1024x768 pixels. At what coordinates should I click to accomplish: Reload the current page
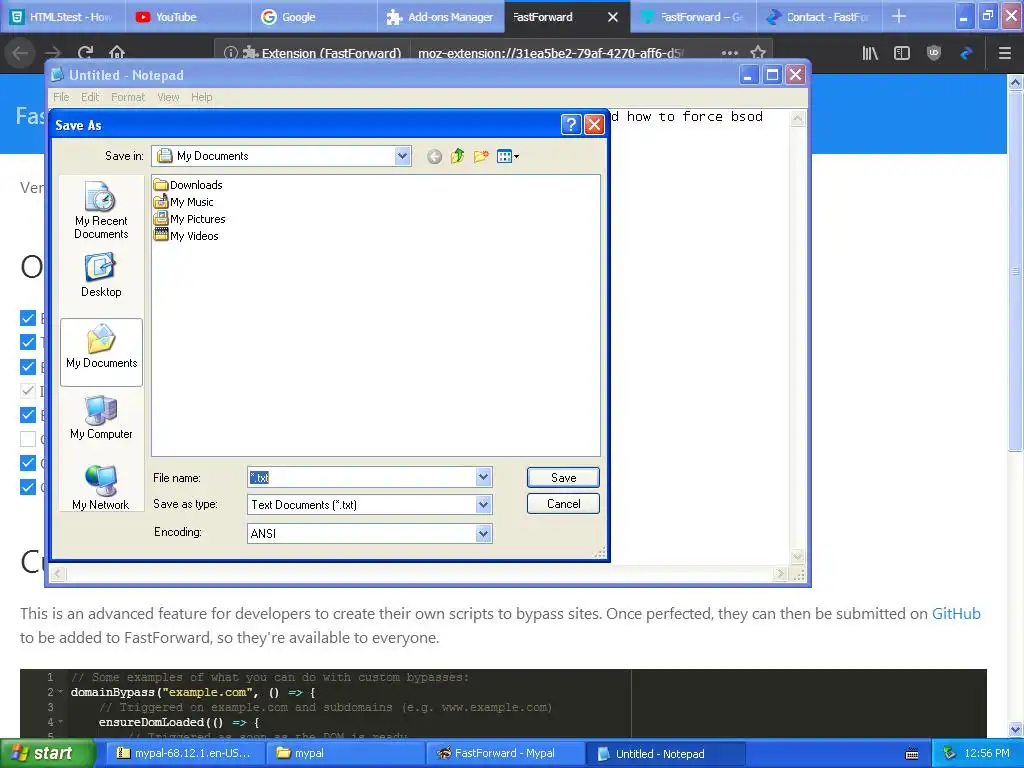tap(86, 53)
